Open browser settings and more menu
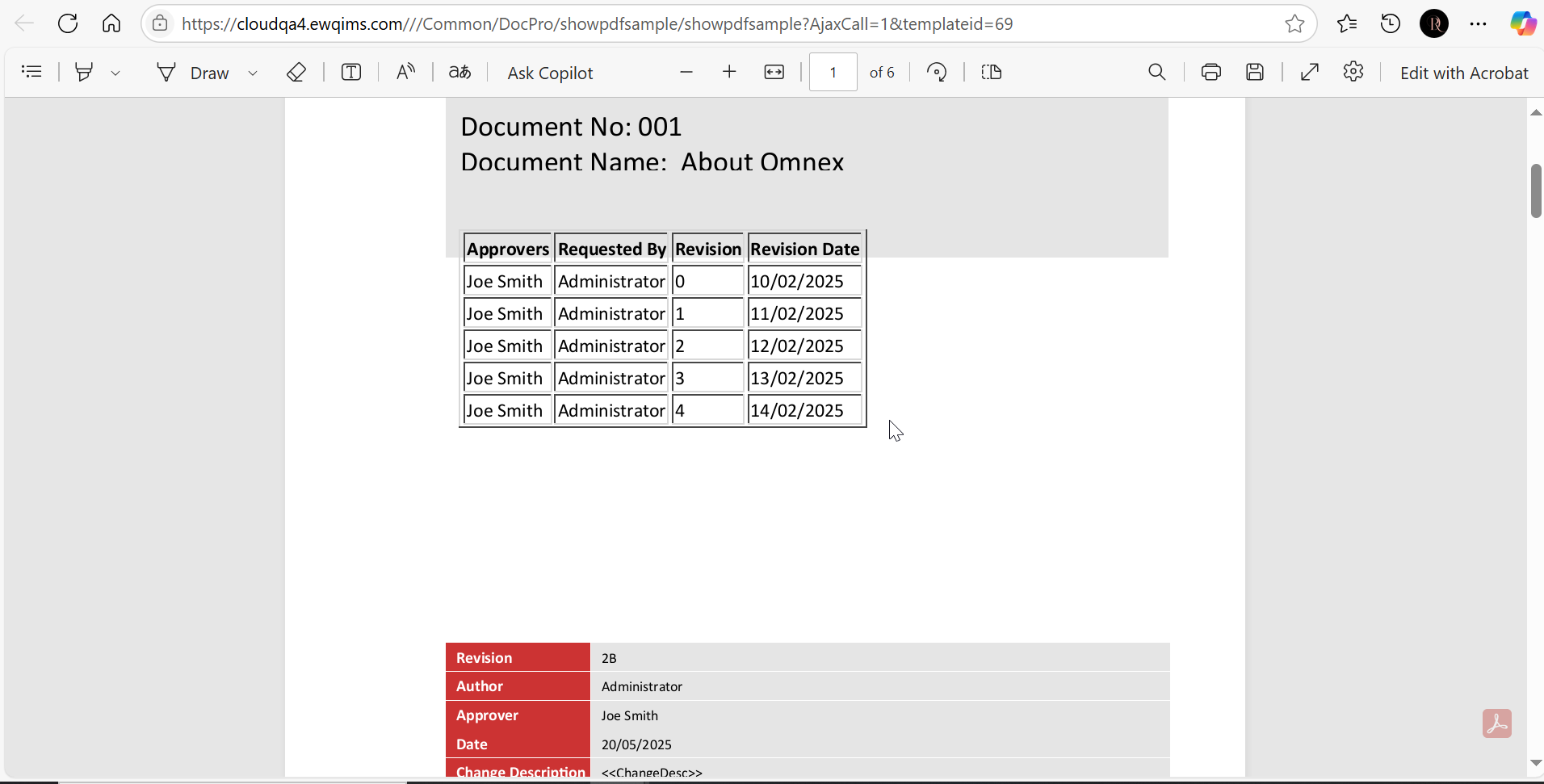1544x784 pixels. pyautogui.click(x=1478, y=23)
